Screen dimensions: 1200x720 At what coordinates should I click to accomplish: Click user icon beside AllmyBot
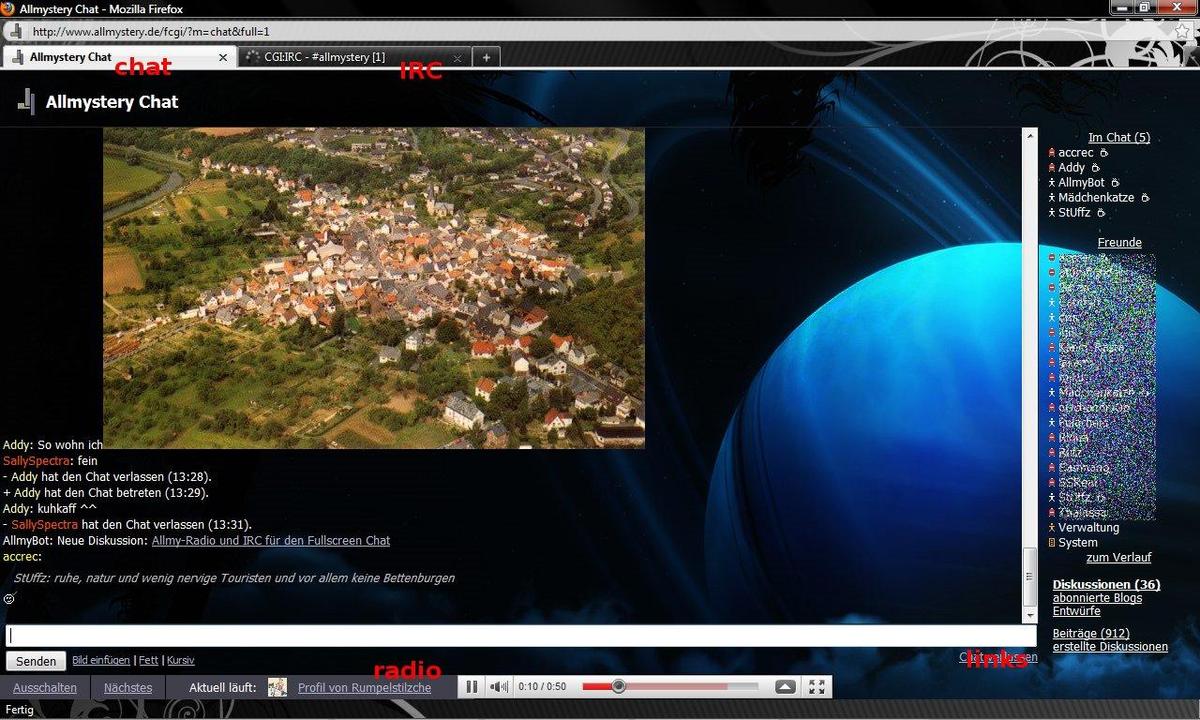tap(1052, 183)
